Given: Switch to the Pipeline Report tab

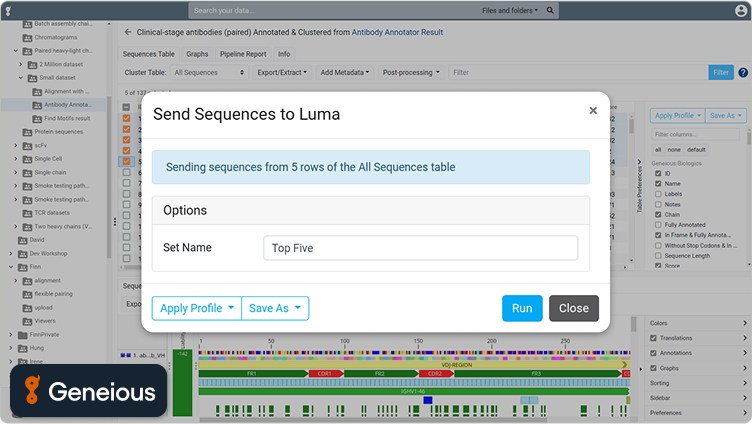Looking at the screenshot, I should (x=242, y=54).
